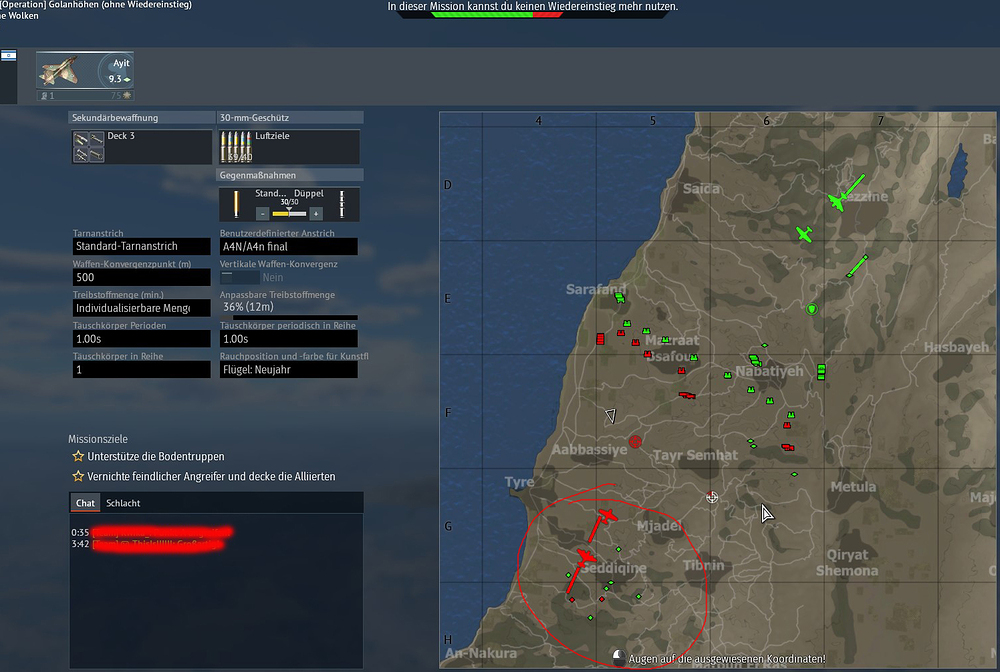
Task: Adjust the flare/chaff ratio slider
Action: pos(289,212)
